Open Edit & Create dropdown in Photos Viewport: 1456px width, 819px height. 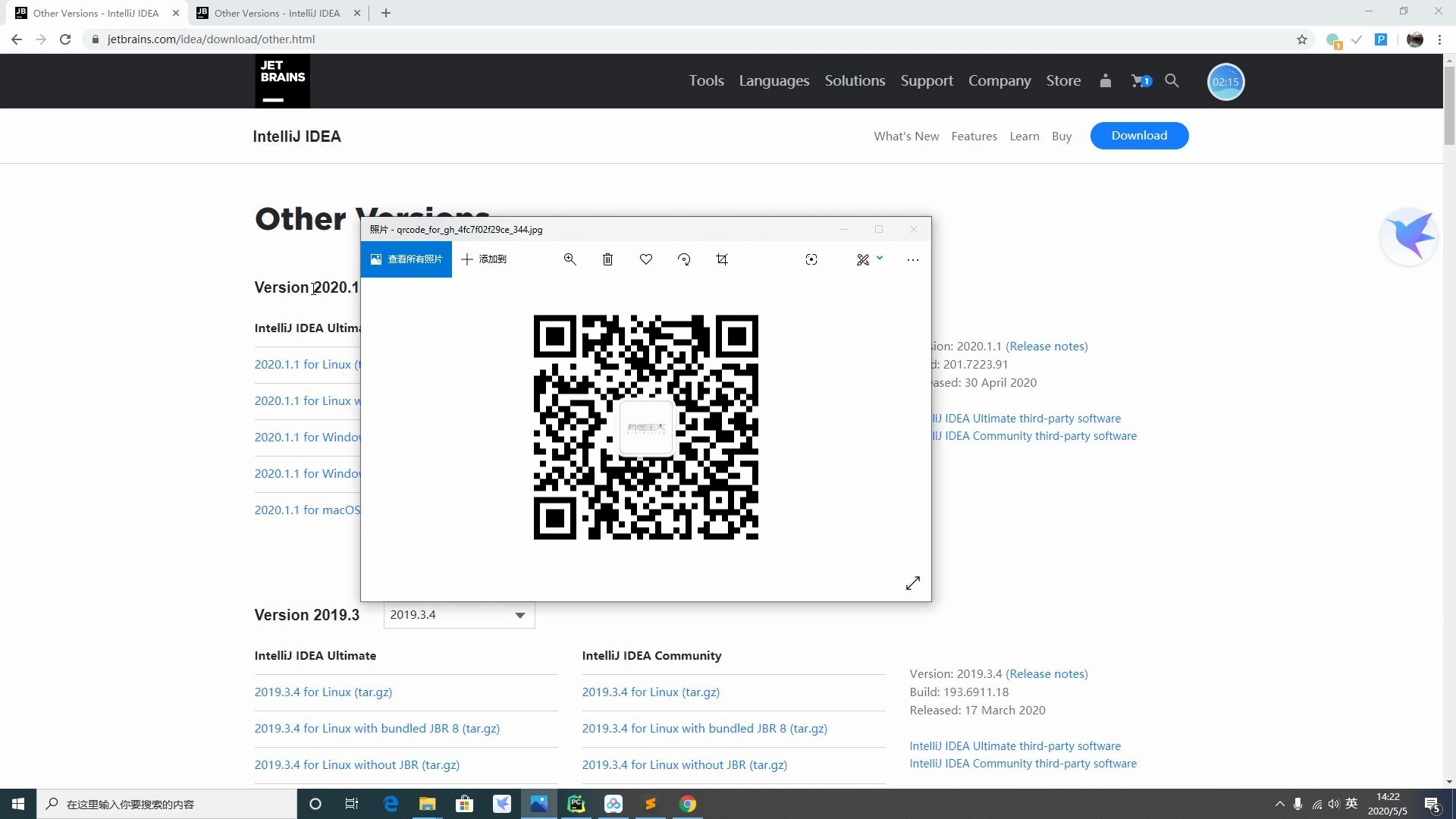[870, 259]
